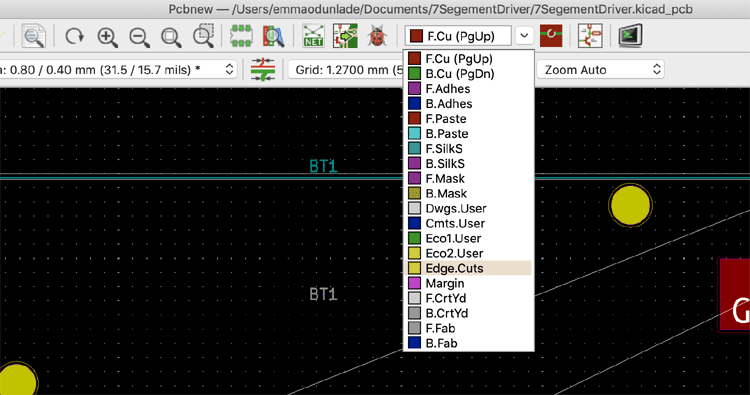Choose F.Mask layer entry

click(x=469, y=178)
